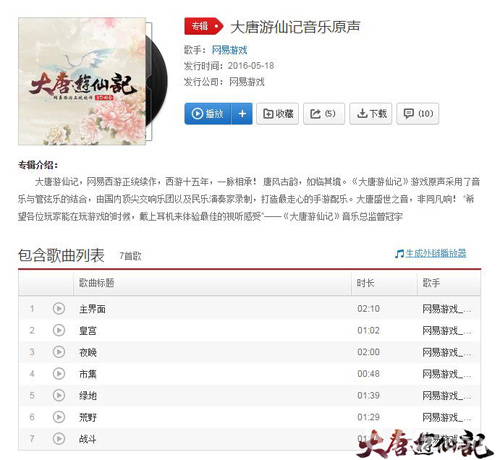This screenshot has width=500, height=460.
Task: Play track 2 皇宫
Action: click(59, 330)
